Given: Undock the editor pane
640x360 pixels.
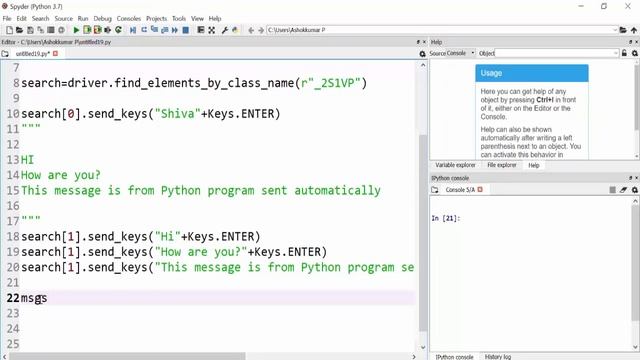Looking at the screenshot, I should coord(418,42).
